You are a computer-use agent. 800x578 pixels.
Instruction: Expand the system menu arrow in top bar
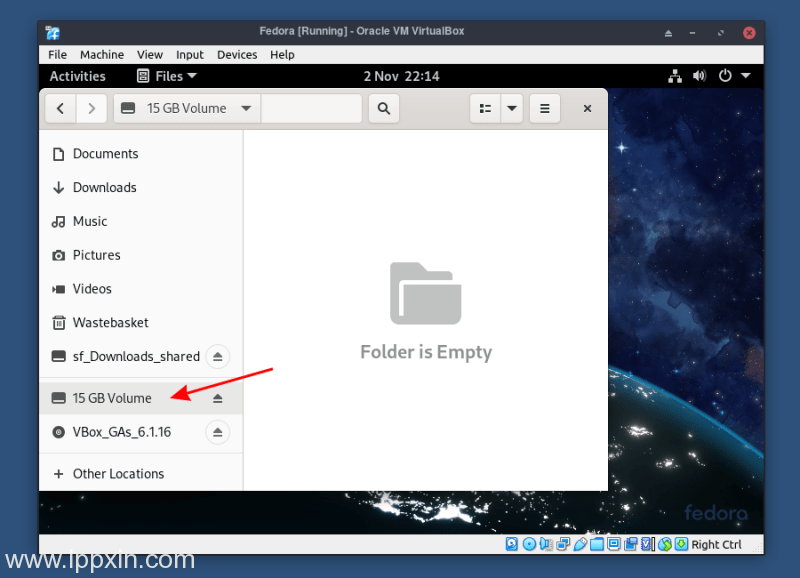coord(745,76)
